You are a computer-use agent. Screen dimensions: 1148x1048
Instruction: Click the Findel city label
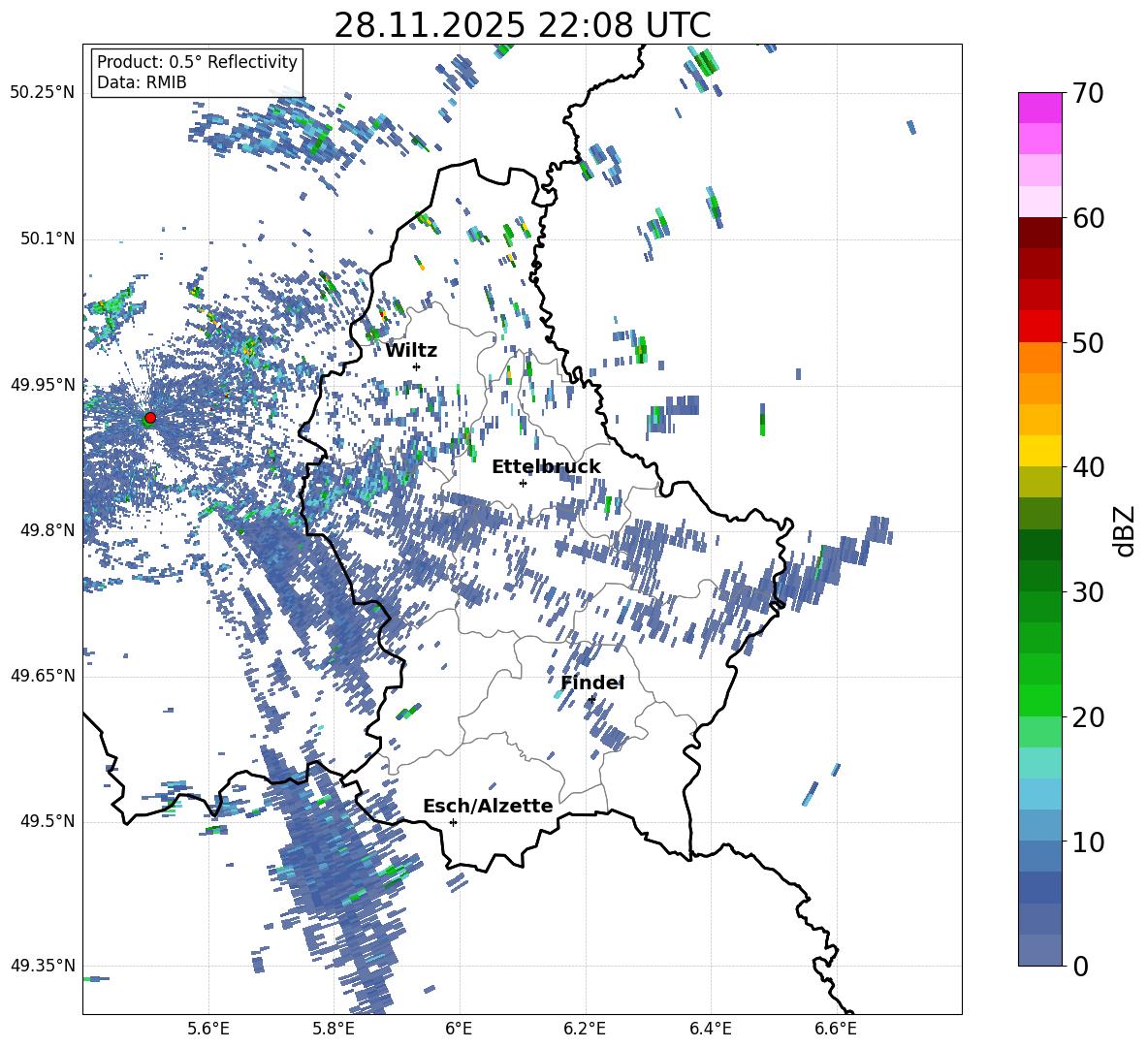click(x=592, y=683)
